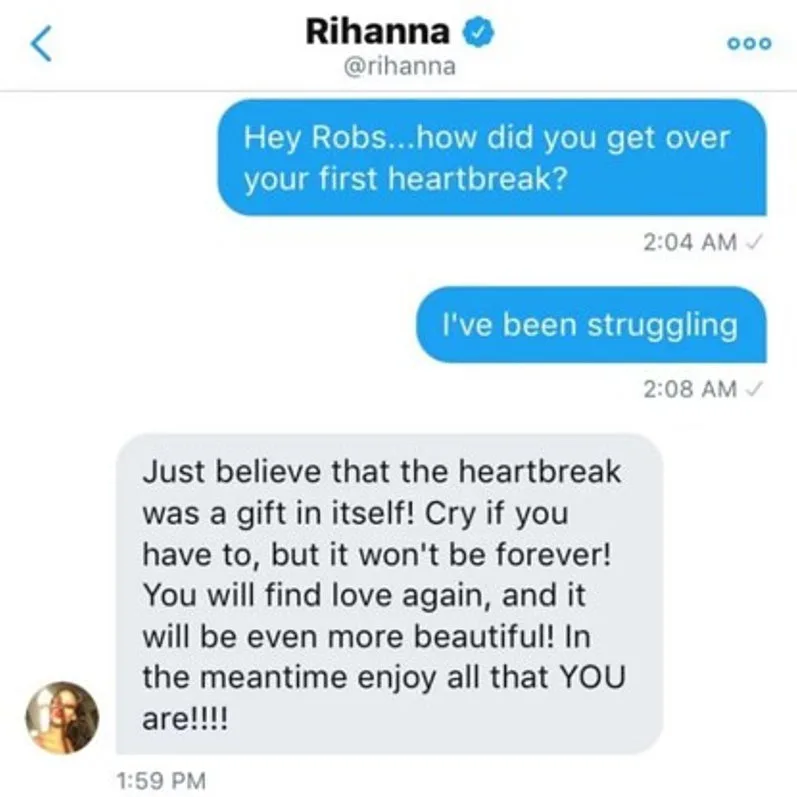Viewport: 797px width, 797px height.
Task: Select the gray 'Just believe' reply bubble
Action: click(389, 594)
